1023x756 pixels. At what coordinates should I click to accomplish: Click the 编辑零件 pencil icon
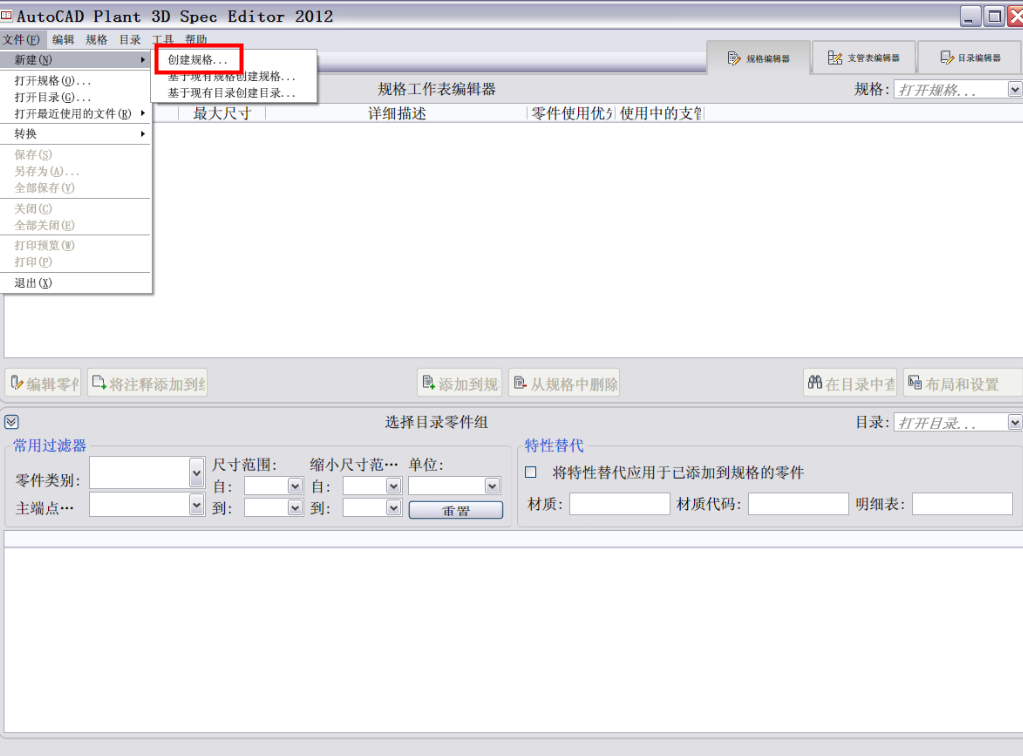[17, 384]
